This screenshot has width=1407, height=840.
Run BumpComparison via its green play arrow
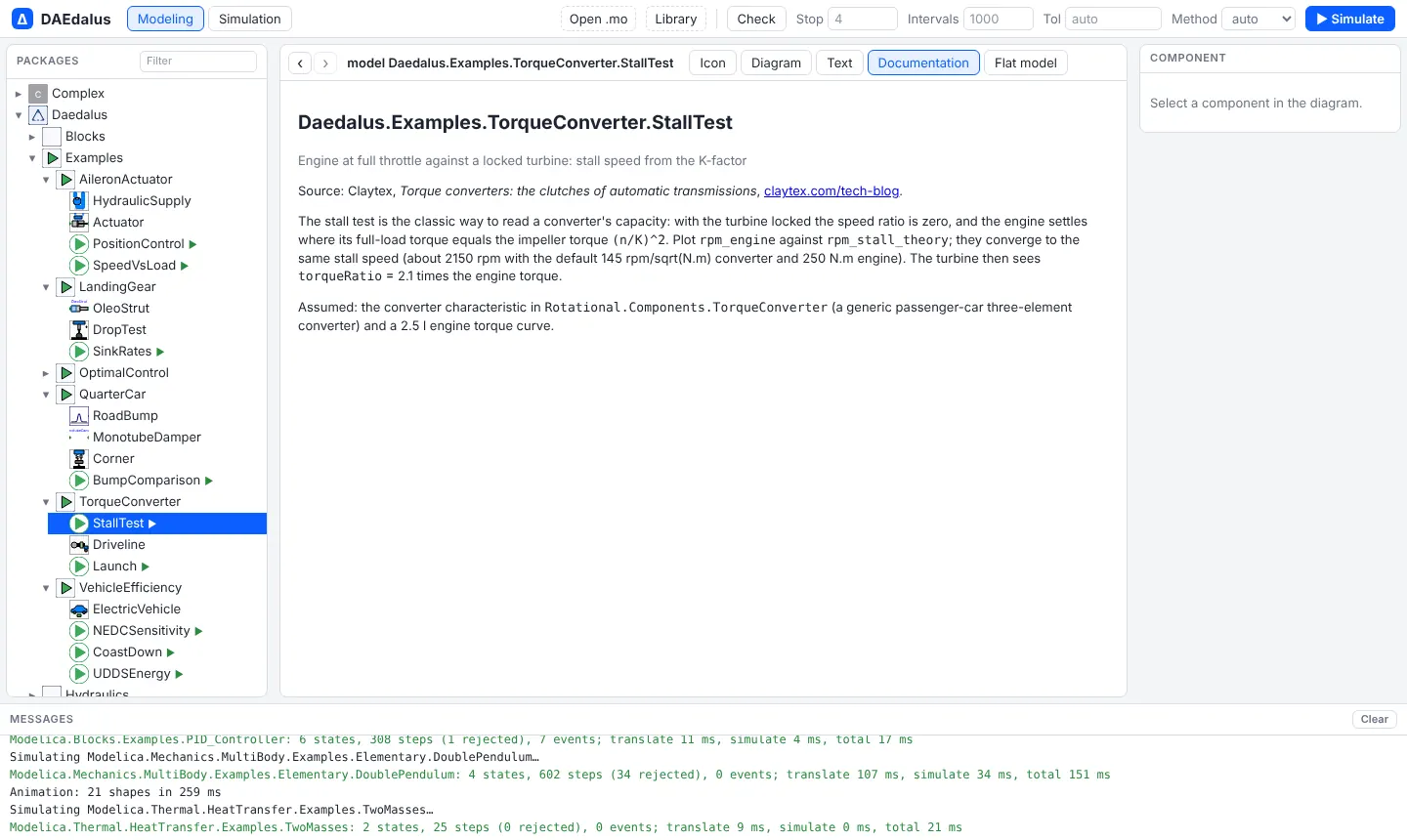pos(209,481)
